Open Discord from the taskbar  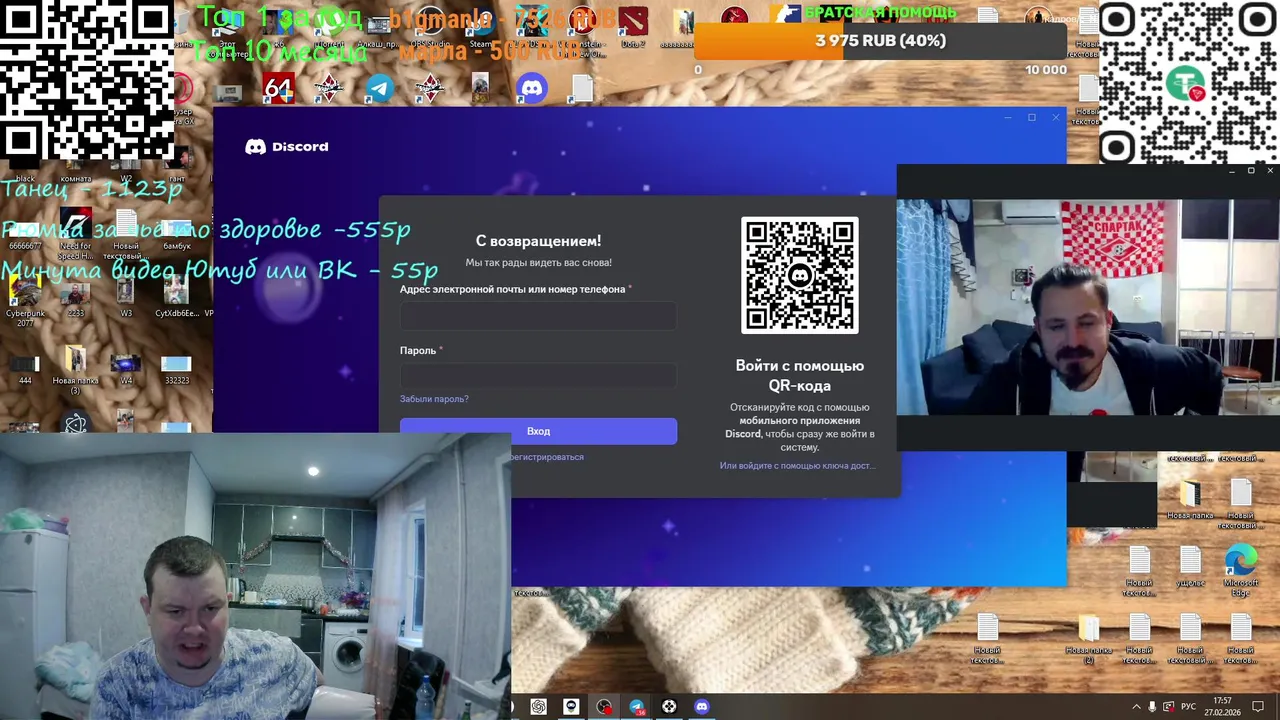(701, 706)
